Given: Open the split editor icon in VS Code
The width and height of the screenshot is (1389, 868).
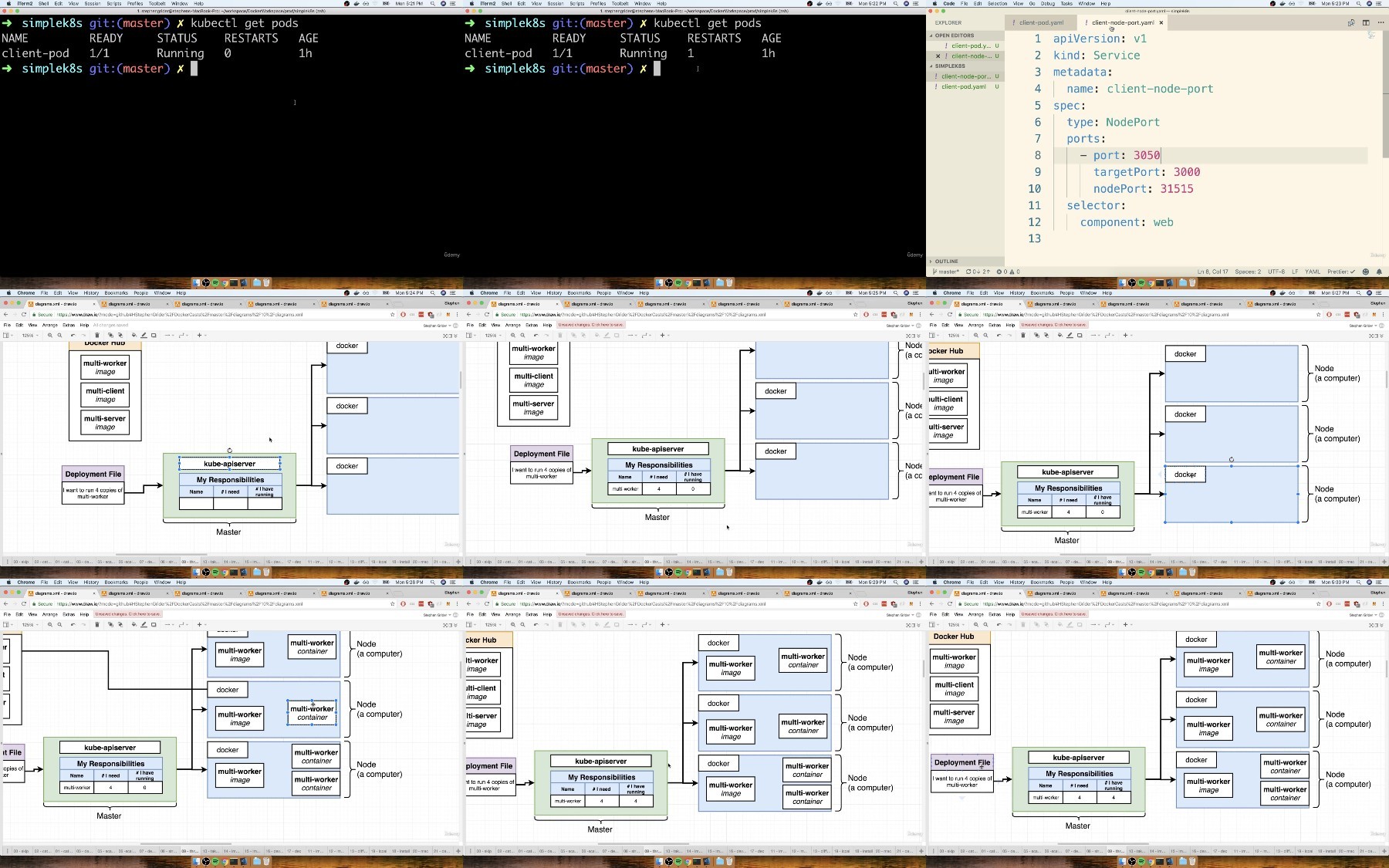Looking at the screenshot, I should coord(1366,22).
